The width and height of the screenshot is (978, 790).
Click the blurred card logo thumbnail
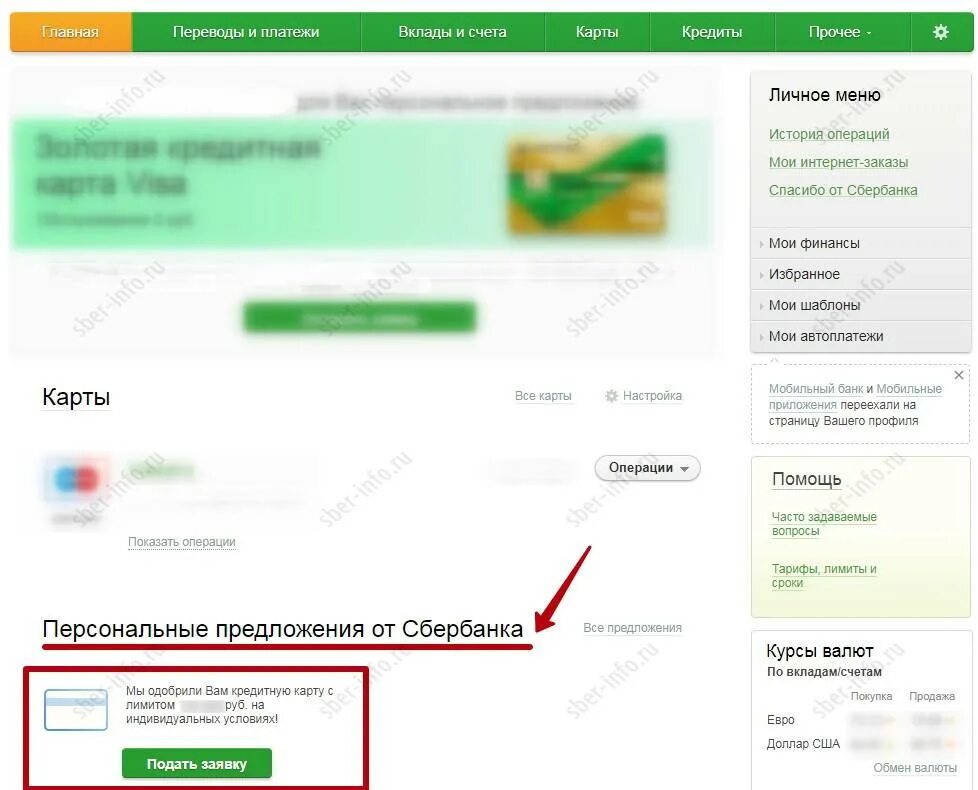click(x=77, y=479)
